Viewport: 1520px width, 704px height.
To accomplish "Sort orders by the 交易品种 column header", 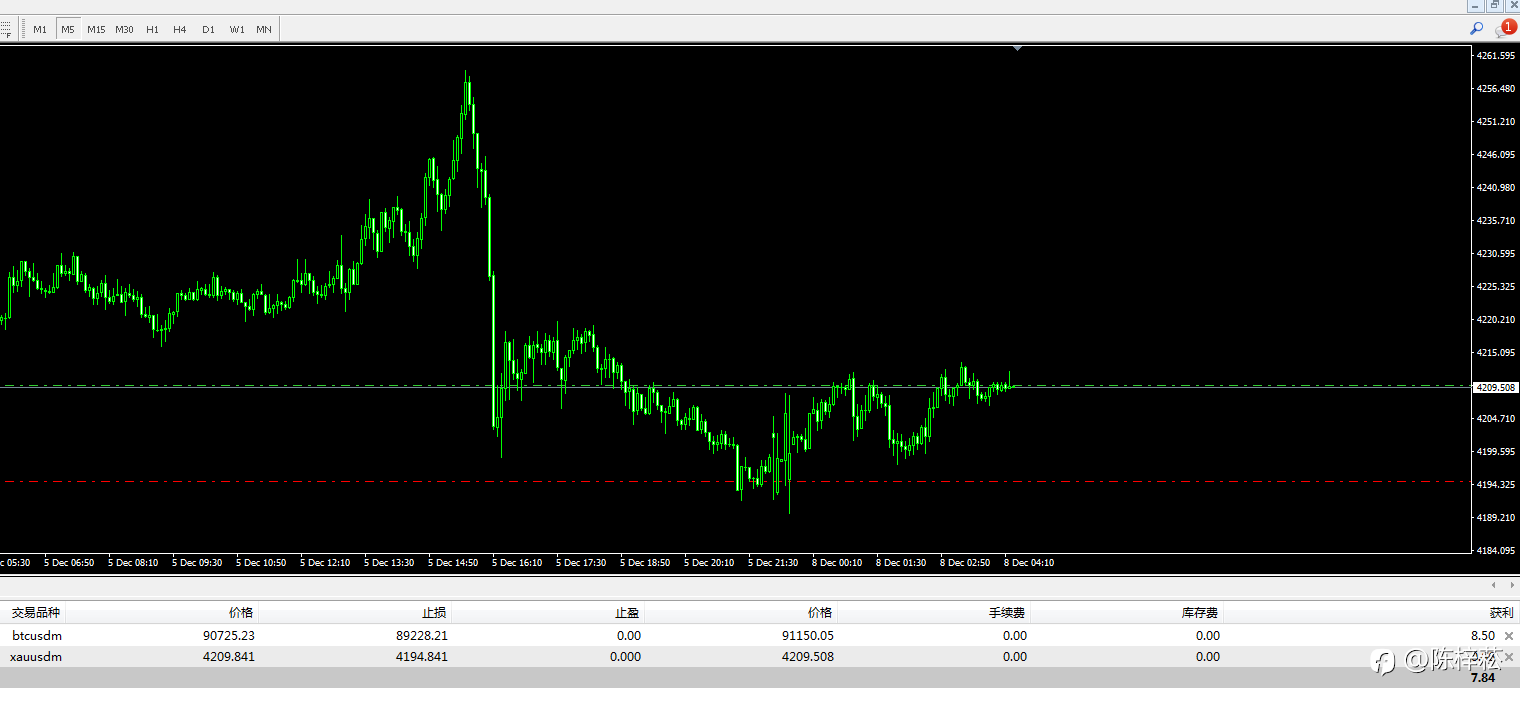I will 36,612.
